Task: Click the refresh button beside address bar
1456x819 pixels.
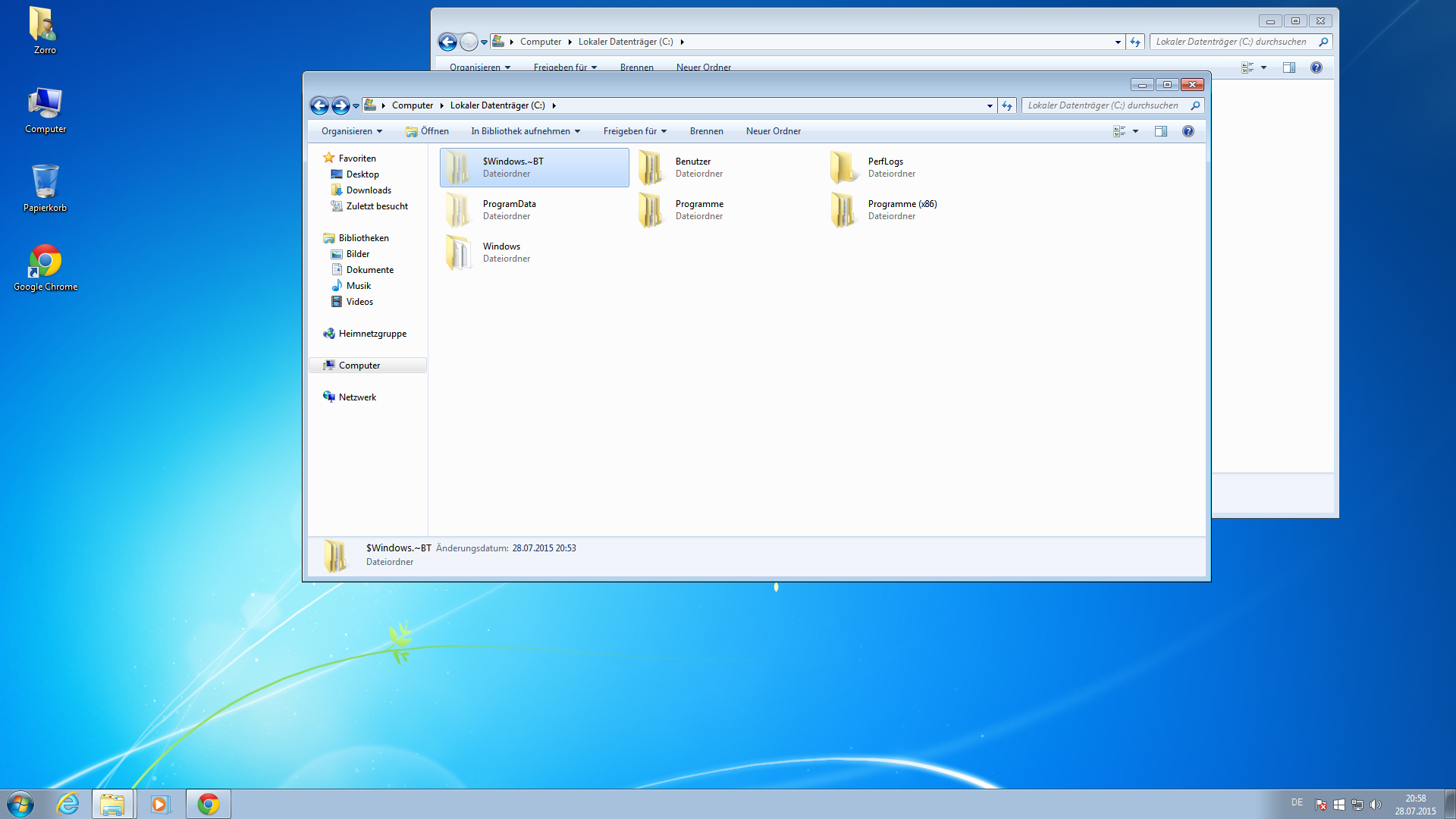Action: point(1007,106)
